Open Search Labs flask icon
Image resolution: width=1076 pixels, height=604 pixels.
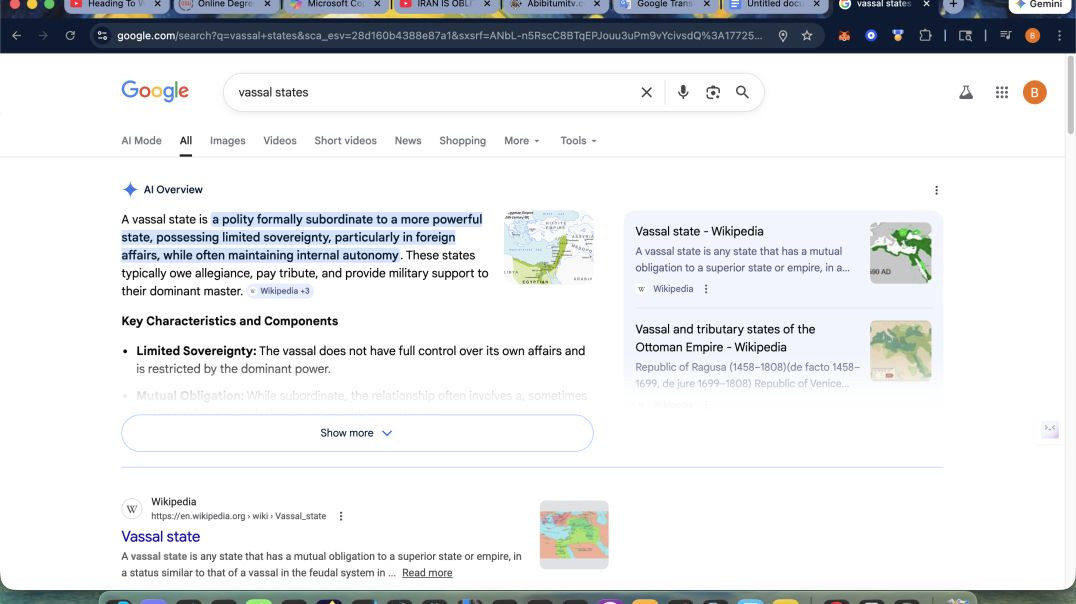[x=965, y=92]
